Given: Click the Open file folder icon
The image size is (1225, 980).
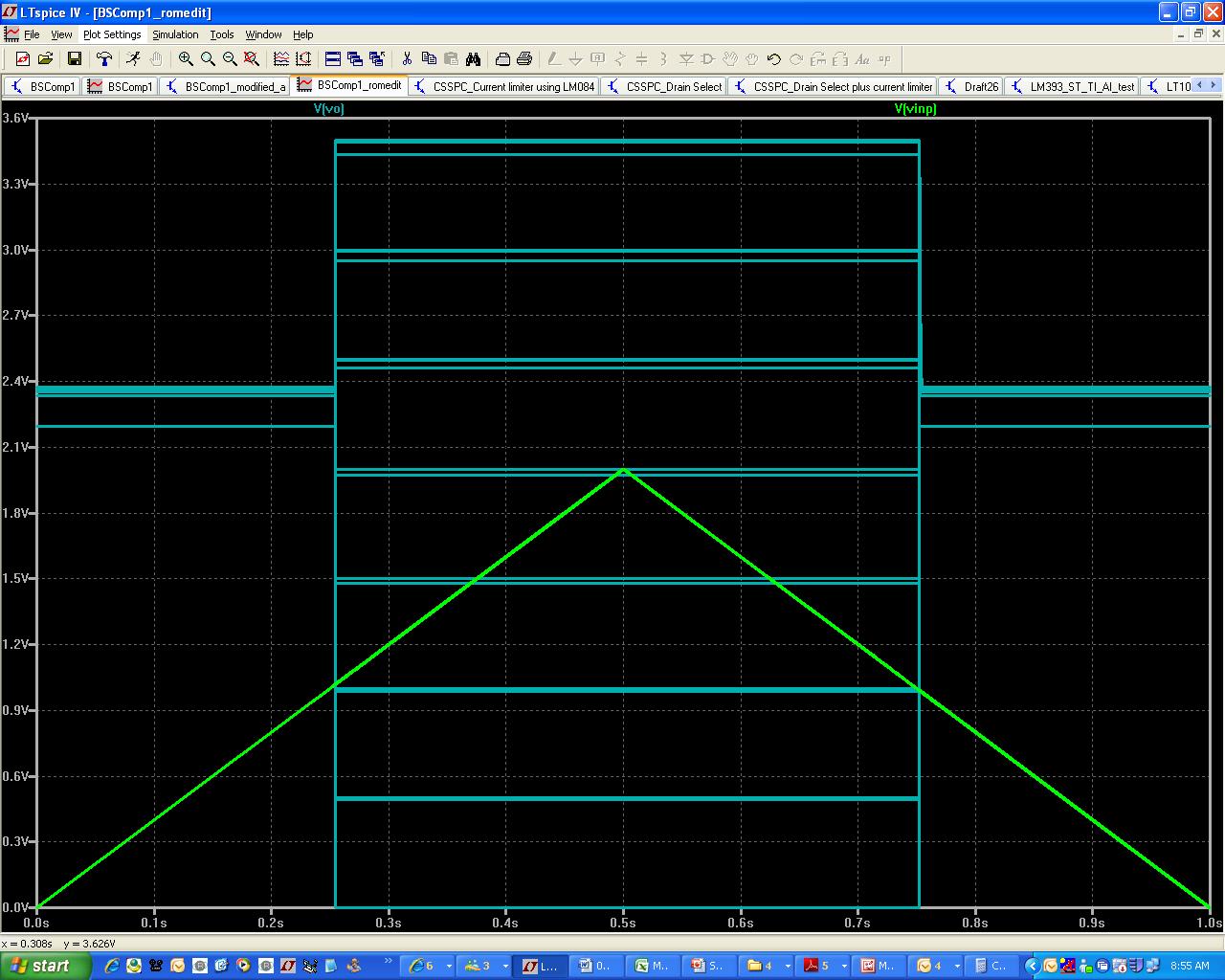Looking at the screenshot, I should tap(45, 59).
